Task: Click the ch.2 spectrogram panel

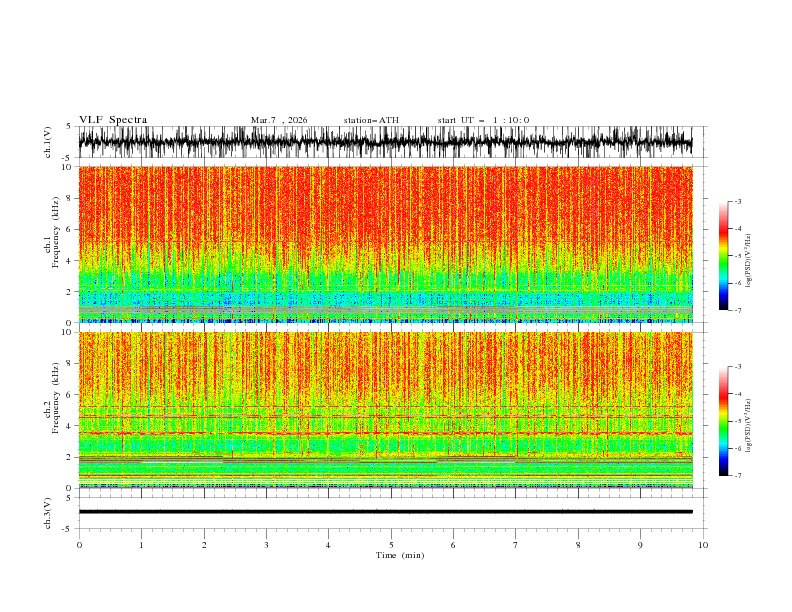Action: click(385, 410)
